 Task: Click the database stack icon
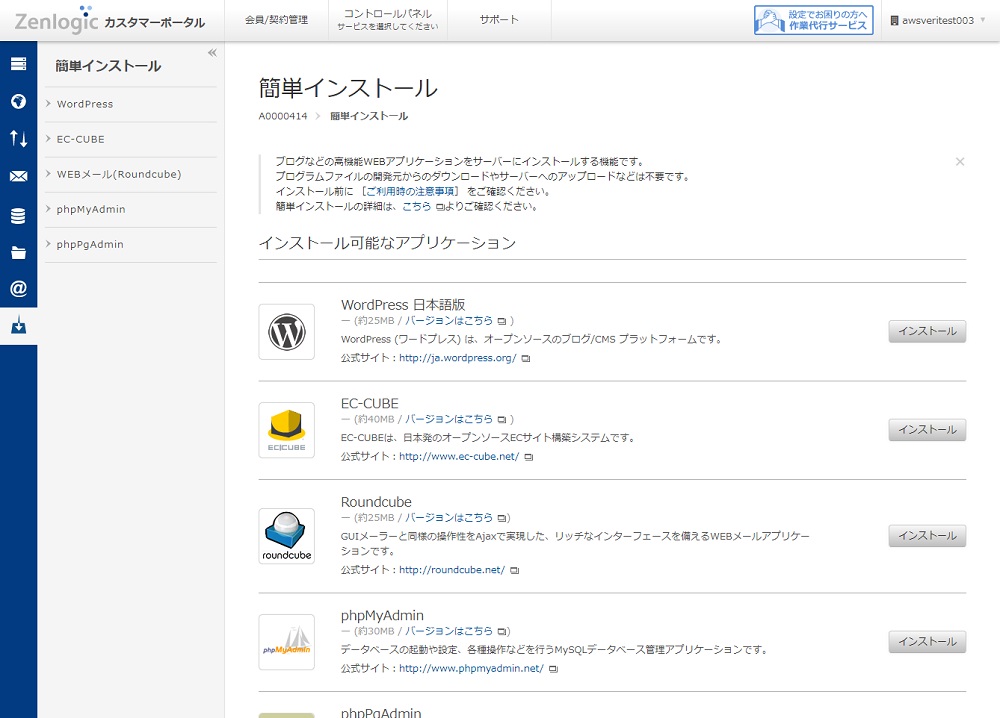pos(18,215)
